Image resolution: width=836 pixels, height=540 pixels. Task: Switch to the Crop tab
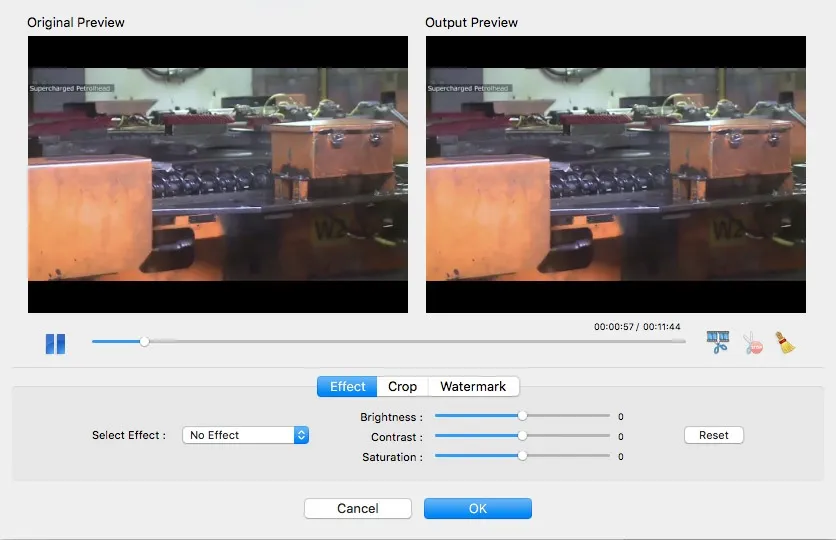402,387
